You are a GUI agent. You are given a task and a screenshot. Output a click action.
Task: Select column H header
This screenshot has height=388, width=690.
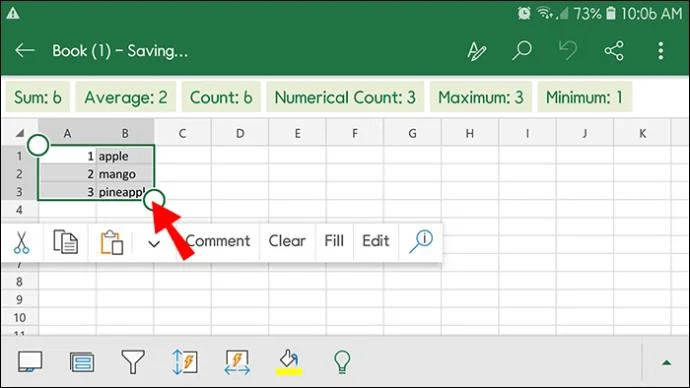click(x=470, y=133)
